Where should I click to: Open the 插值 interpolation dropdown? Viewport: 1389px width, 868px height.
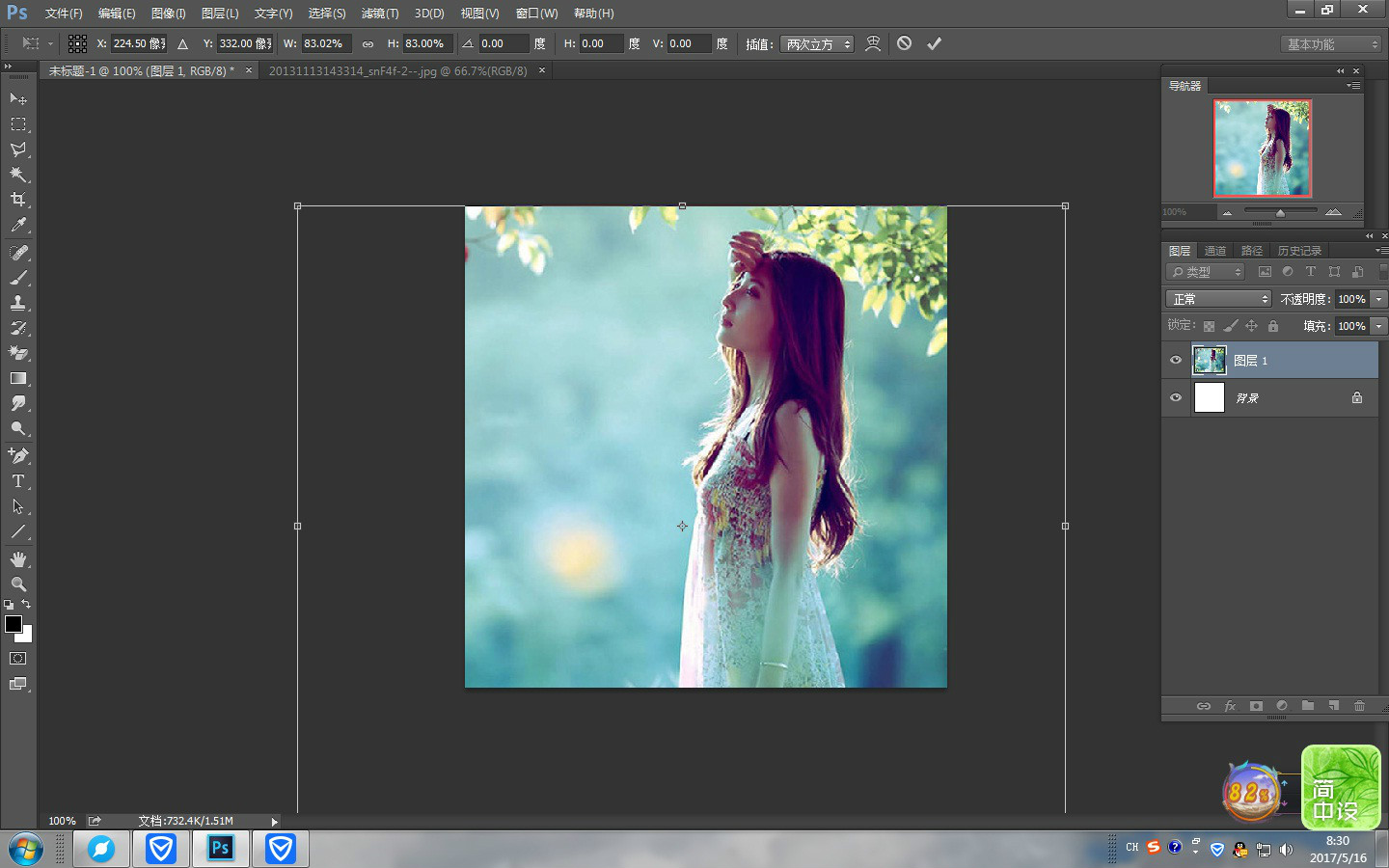(817, 44)
